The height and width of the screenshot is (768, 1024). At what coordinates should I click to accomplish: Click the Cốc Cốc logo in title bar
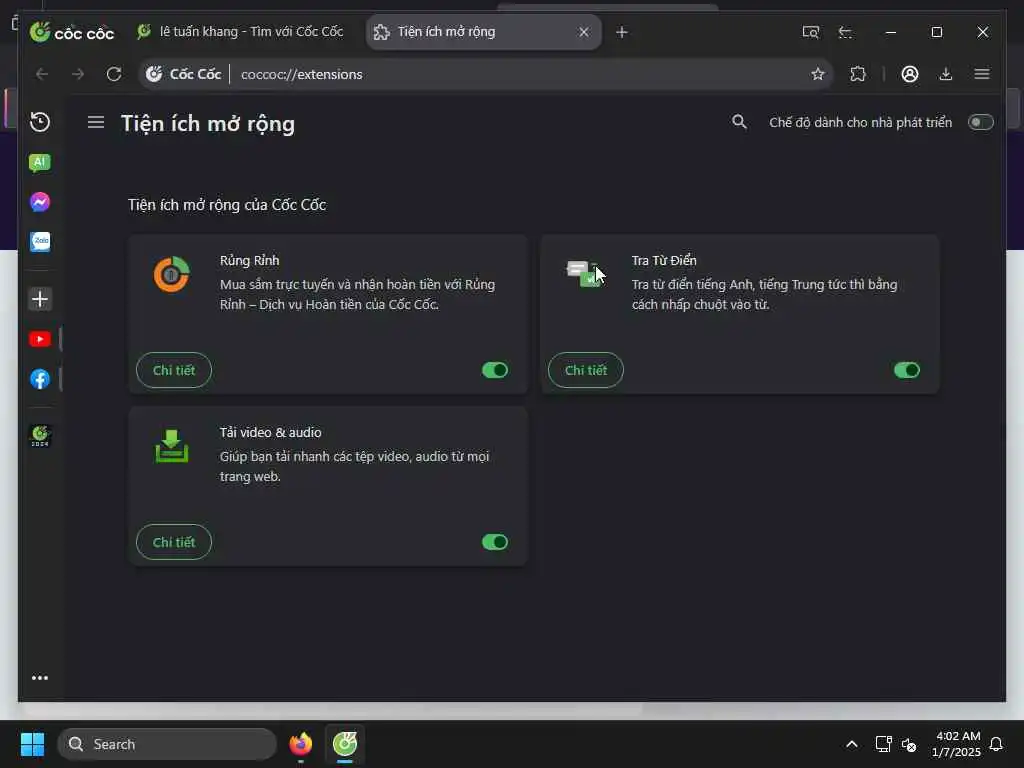(x=72, y=32)
